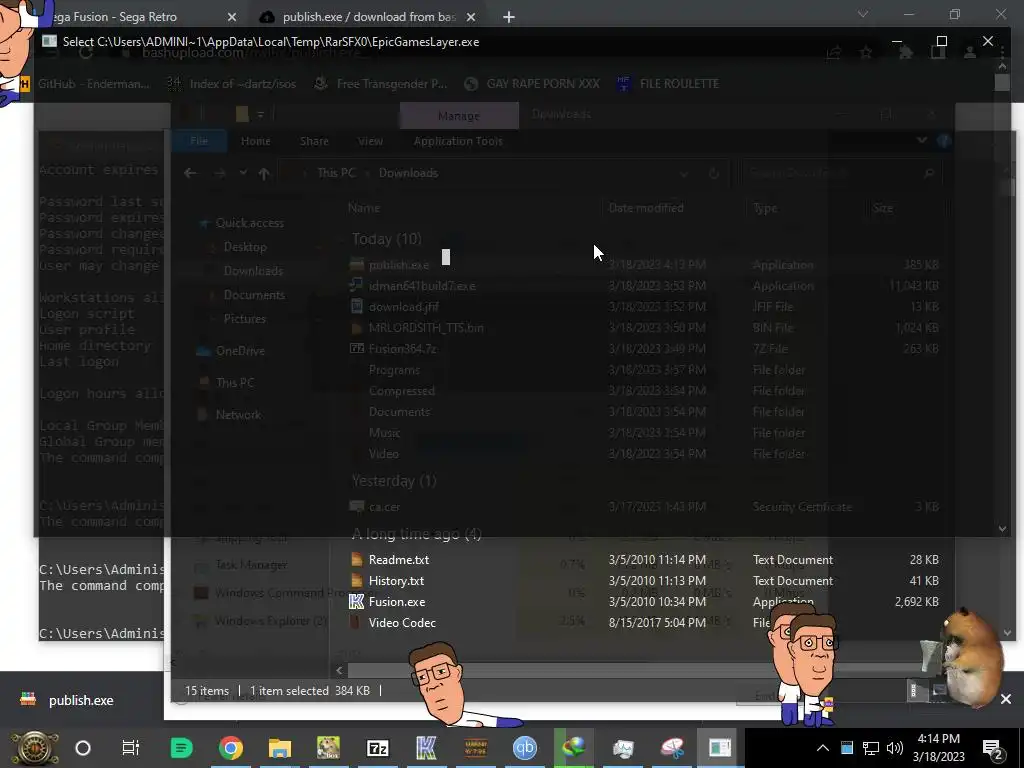Select Video Codec in the file list
Image resolution: width=1024 pixels, height=768 pixels.
point(402,622)
